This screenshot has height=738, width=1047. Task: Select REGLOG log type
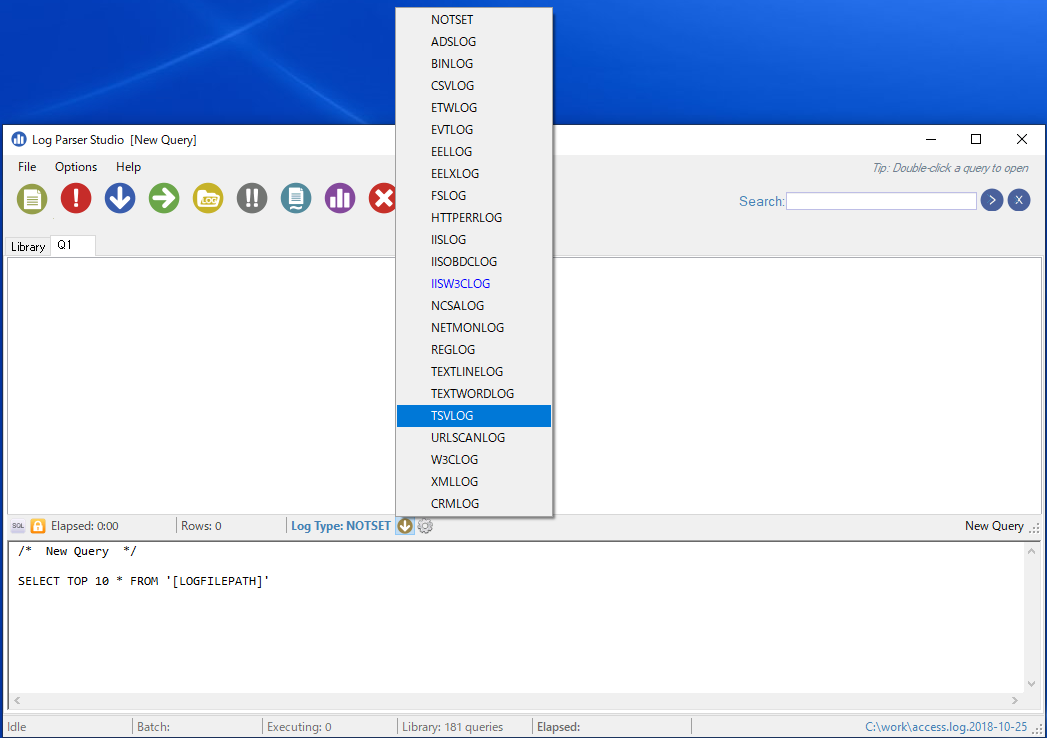(x=474, y=351)
